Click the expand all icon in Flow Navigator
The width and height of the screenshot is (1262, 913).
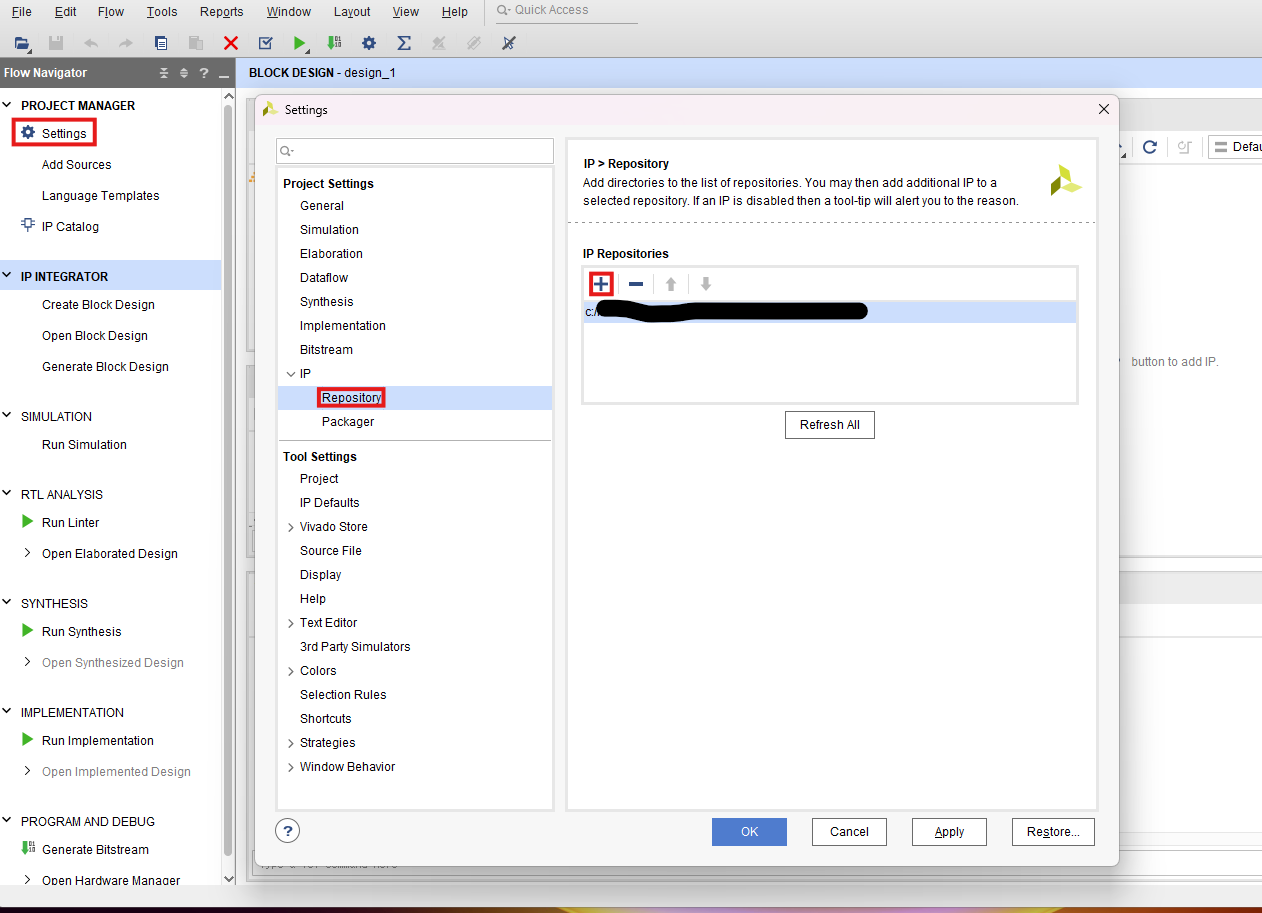[184, 73]
